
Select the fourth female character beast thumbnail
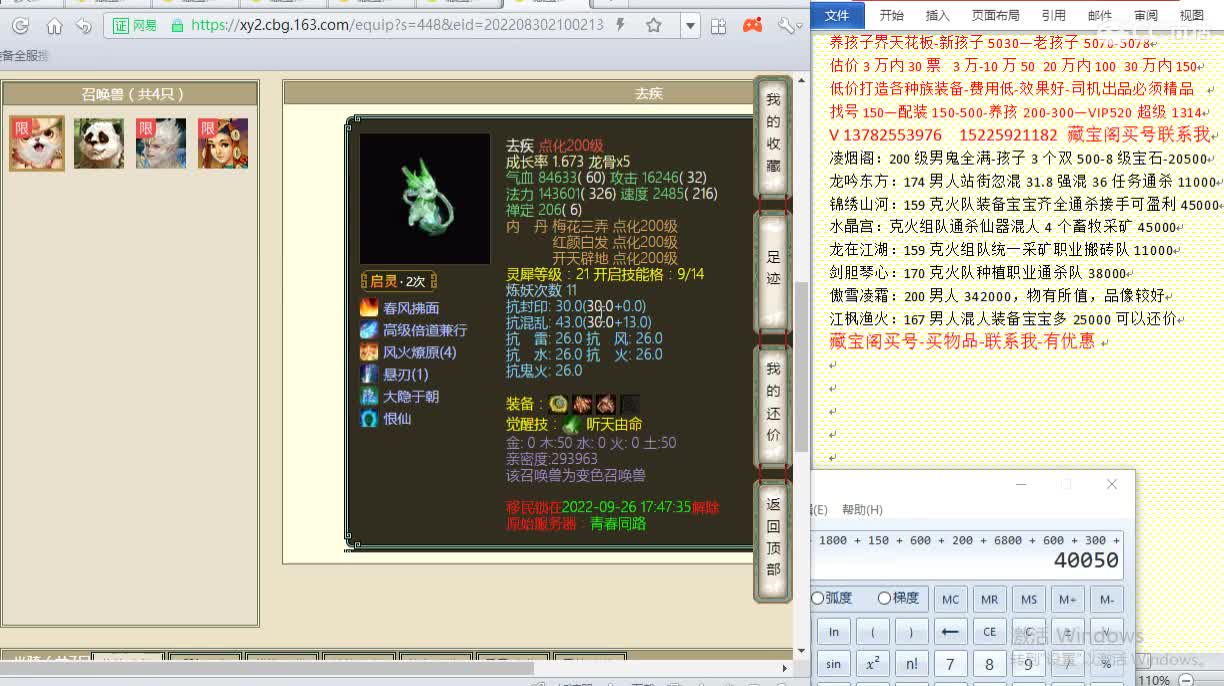click(223, 143)
